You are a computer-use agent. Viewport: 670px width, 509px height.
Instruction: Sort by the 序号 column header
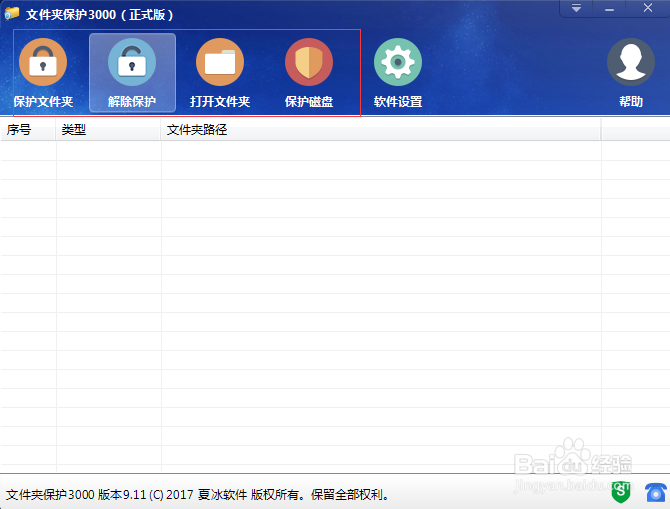[28, 129]
